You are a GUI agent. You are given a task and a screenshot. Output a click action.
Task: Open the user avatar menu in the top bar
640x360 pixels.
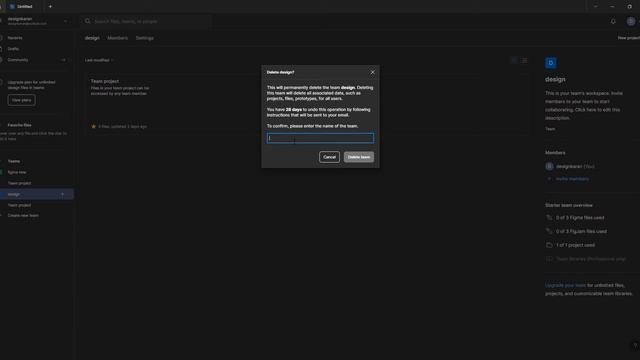[x=631, y=21]
